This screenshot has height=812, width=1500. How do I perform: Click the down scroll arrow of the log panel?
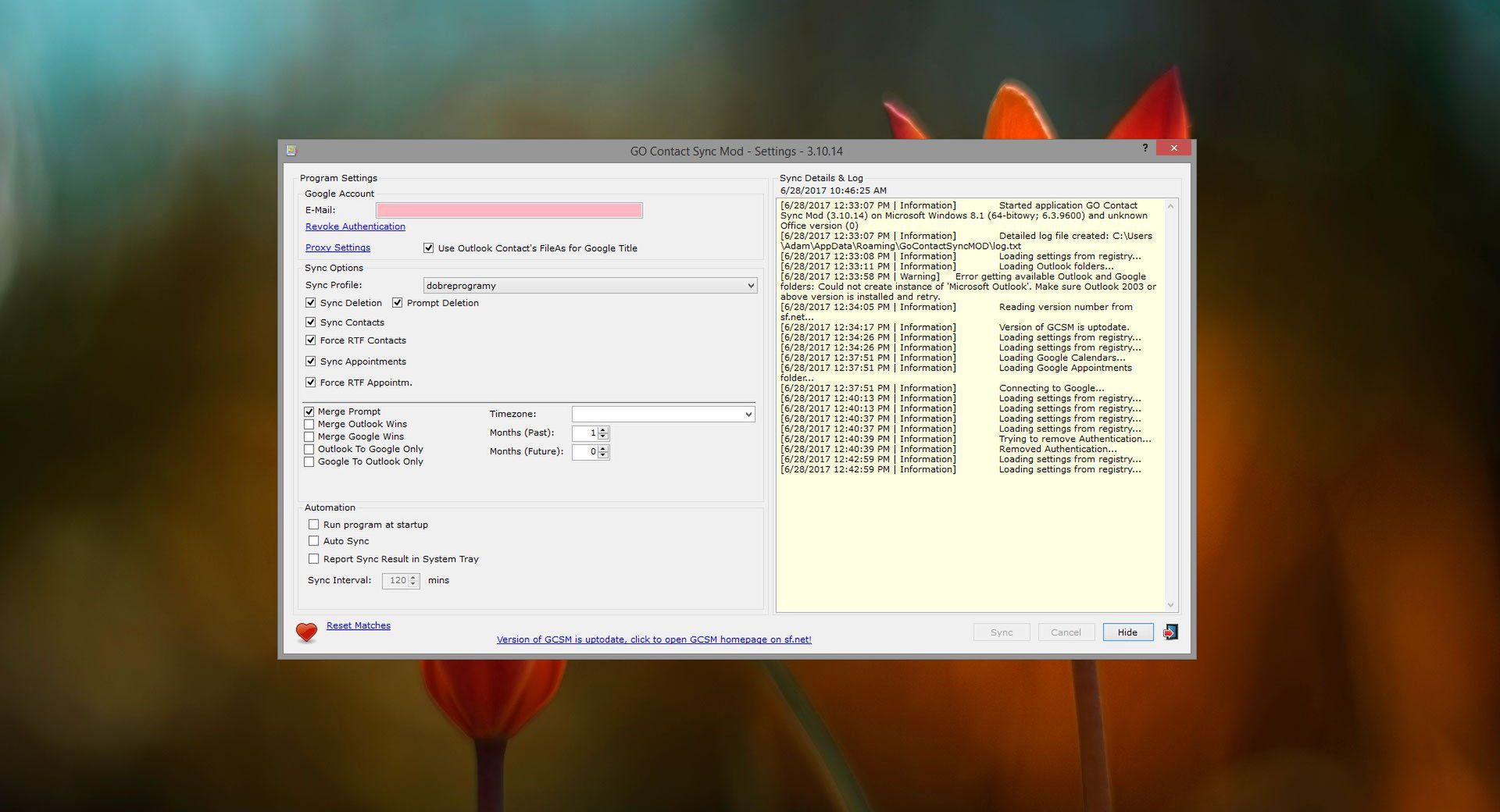[x=1170, y=604]
